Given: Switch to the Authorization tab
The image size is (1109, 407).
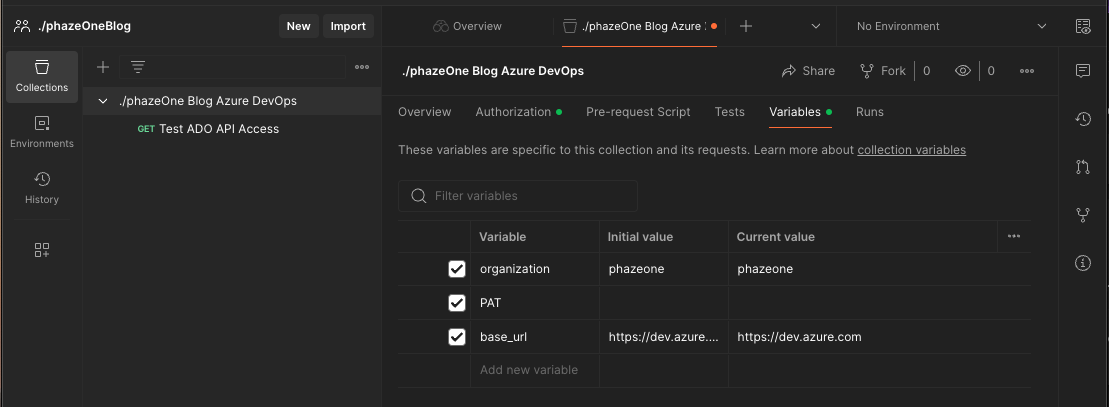Looking at the screenshot, I should pyautogui.click(x=518, y=112).
